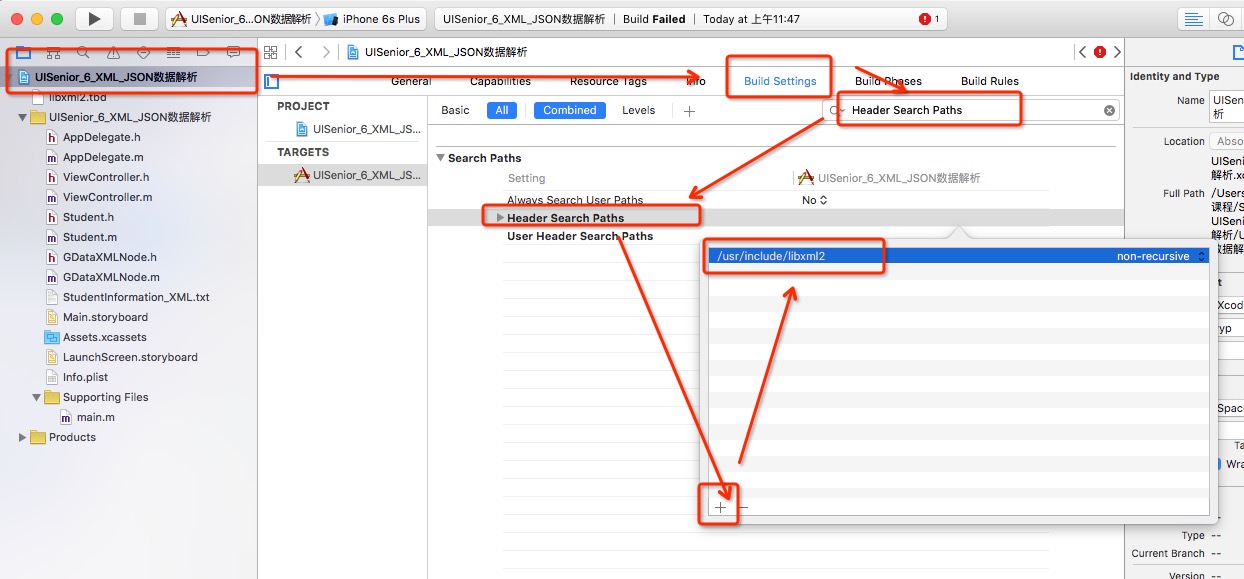Select Combined view mode

click(x=570, y=110)
